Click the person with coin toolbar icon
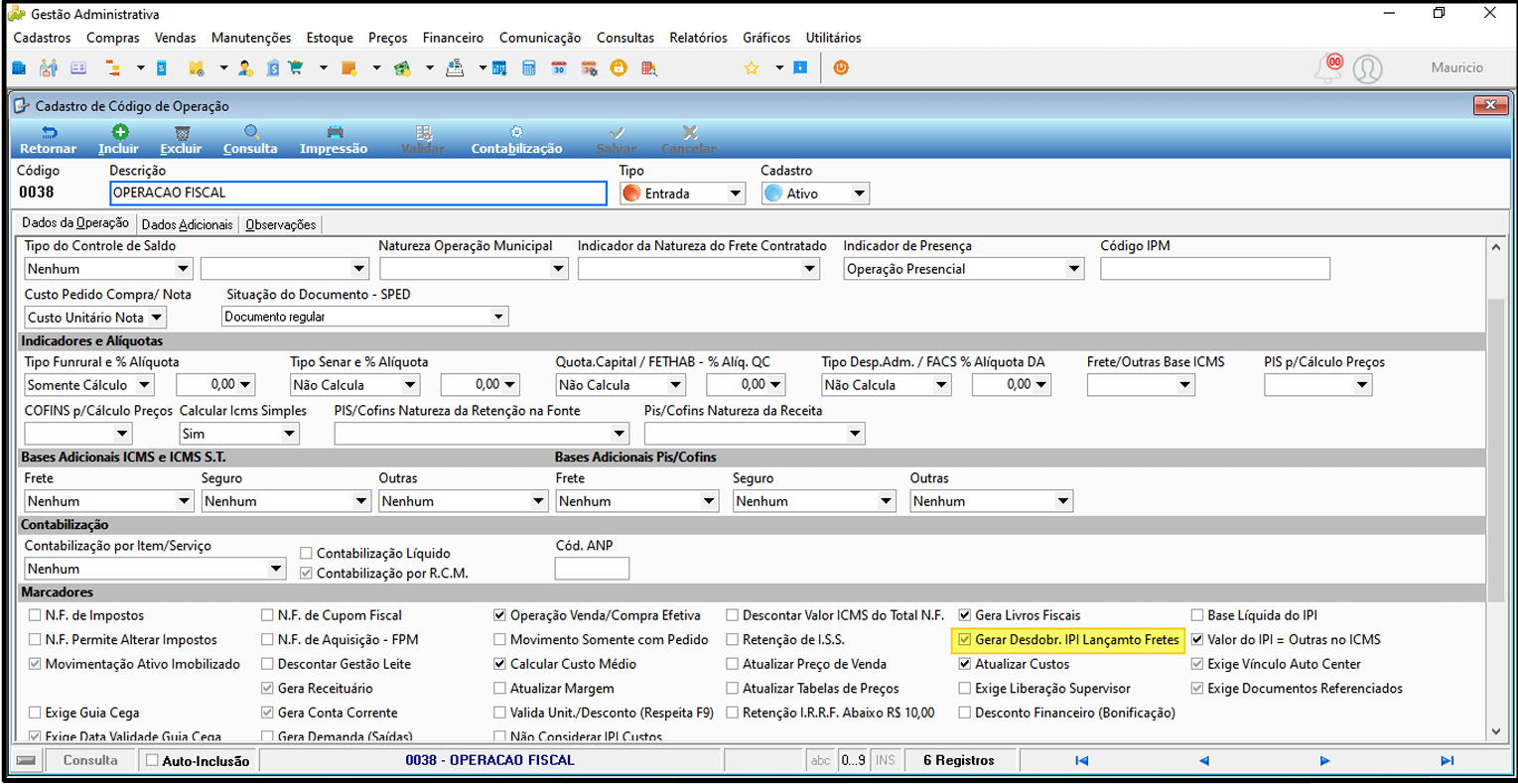 click(245, 68)
